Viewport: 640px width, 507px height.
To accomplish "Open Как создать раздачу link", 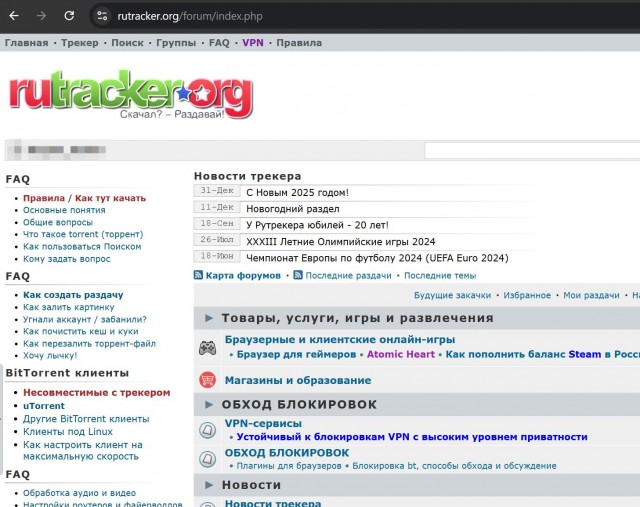I will 73,295.
